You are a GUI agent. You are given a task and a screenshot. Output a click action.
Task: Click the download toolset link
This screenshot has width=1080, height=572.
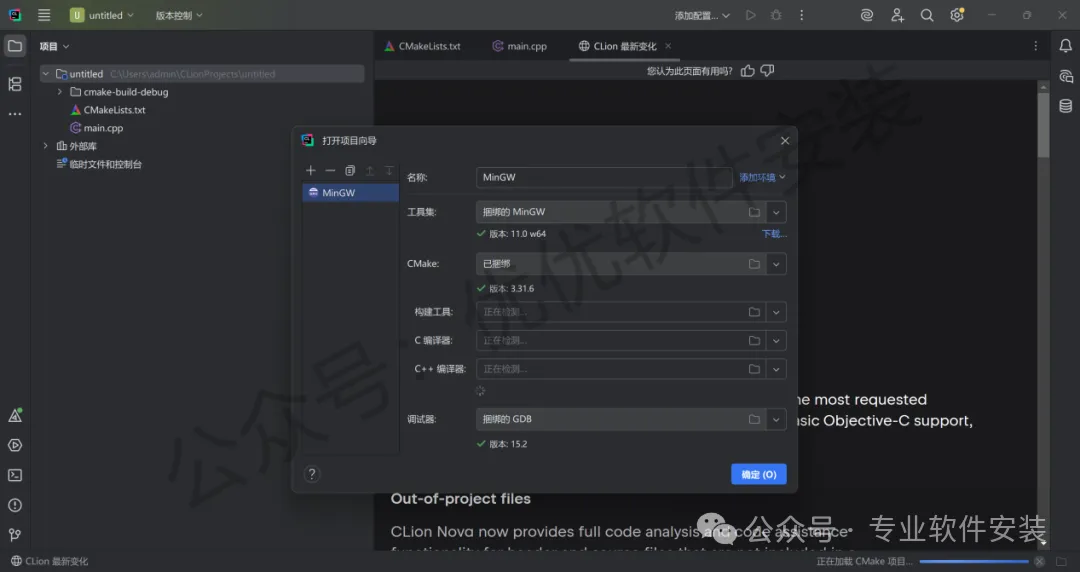point(774,234)
